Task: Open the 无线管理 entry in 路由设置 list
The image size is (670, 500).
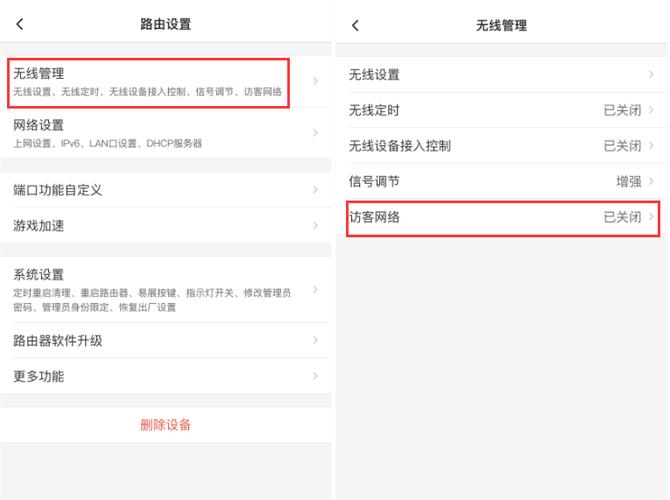Action: [x=150, y=81]
